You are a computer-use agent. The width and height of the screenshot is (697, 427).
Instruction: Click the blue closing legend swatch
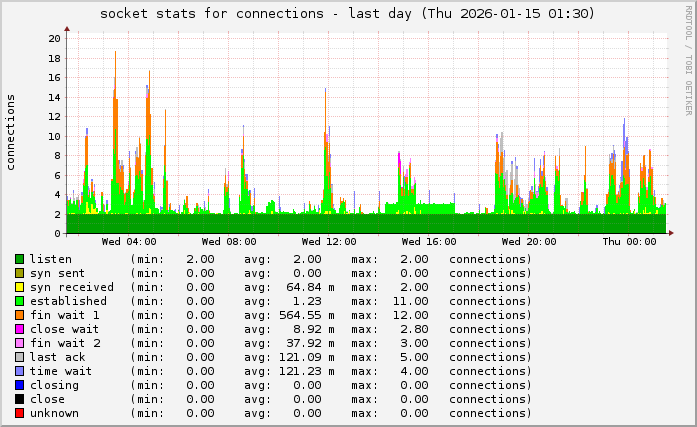coord(19,385)
